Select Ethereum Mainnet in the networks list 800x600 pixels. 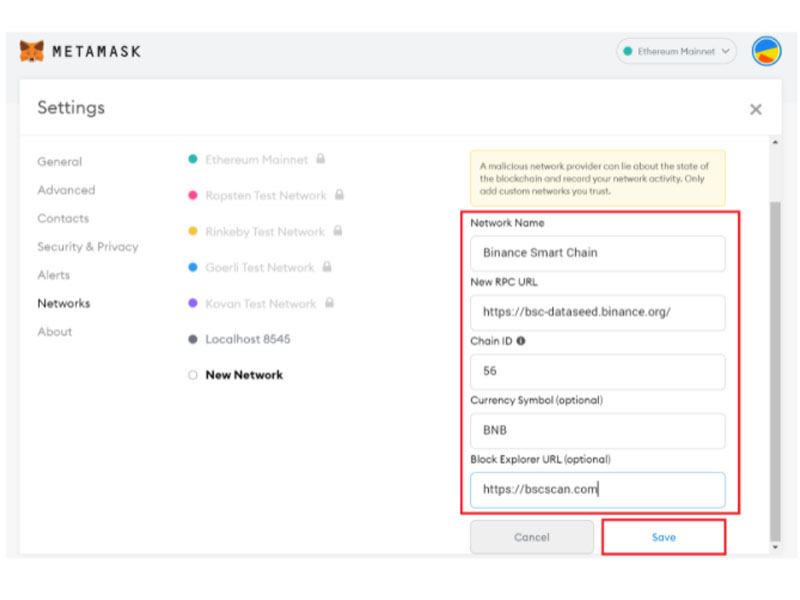(x=257, y=160)
